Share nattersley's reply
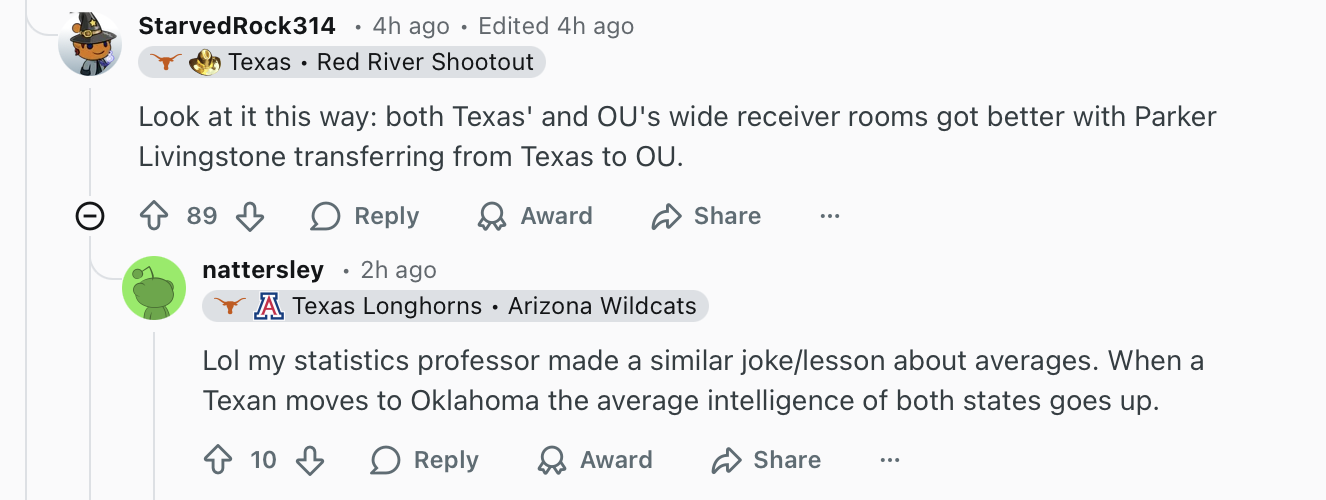 [766, 460]
